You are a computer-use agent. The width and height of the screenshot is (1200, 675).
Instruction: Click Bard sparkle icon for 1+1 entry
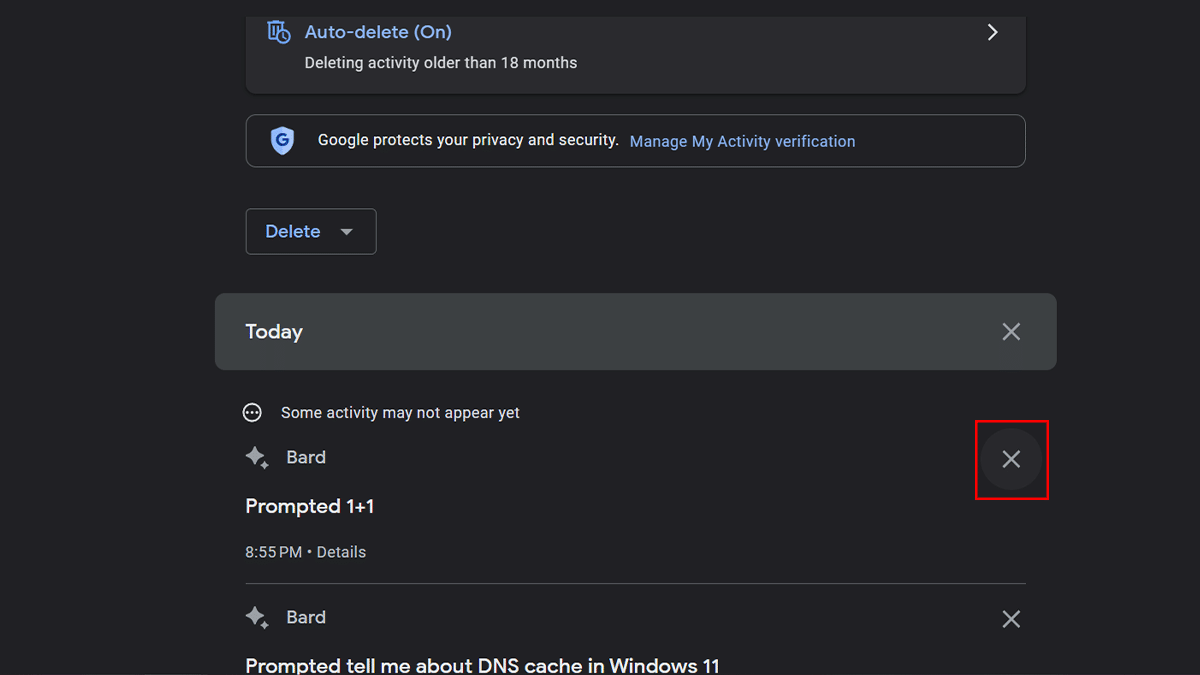tap(257, 458)
